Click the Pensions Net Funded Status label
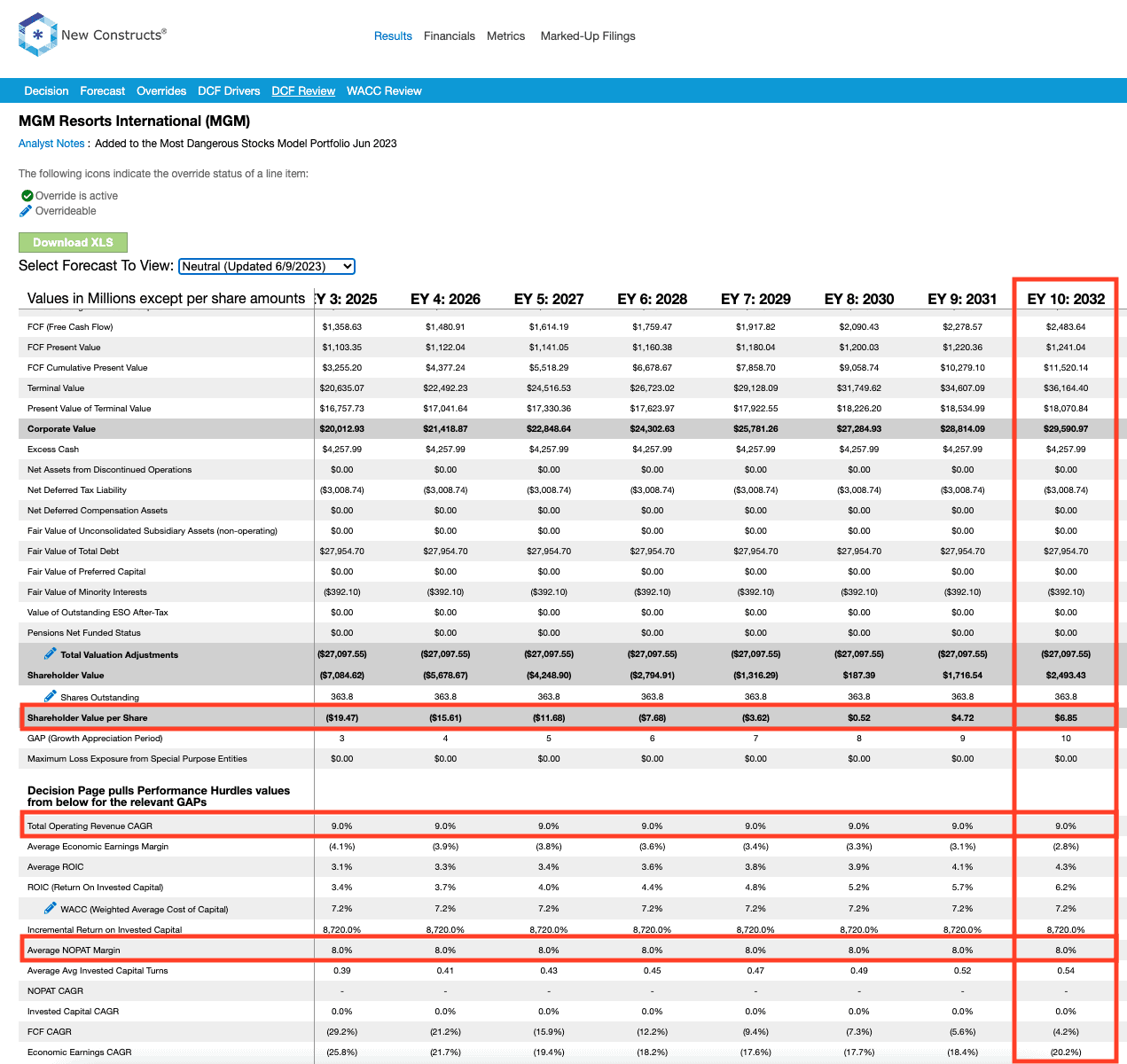The height and width of the screenshot is (1064, 1127). click(84, 633)
